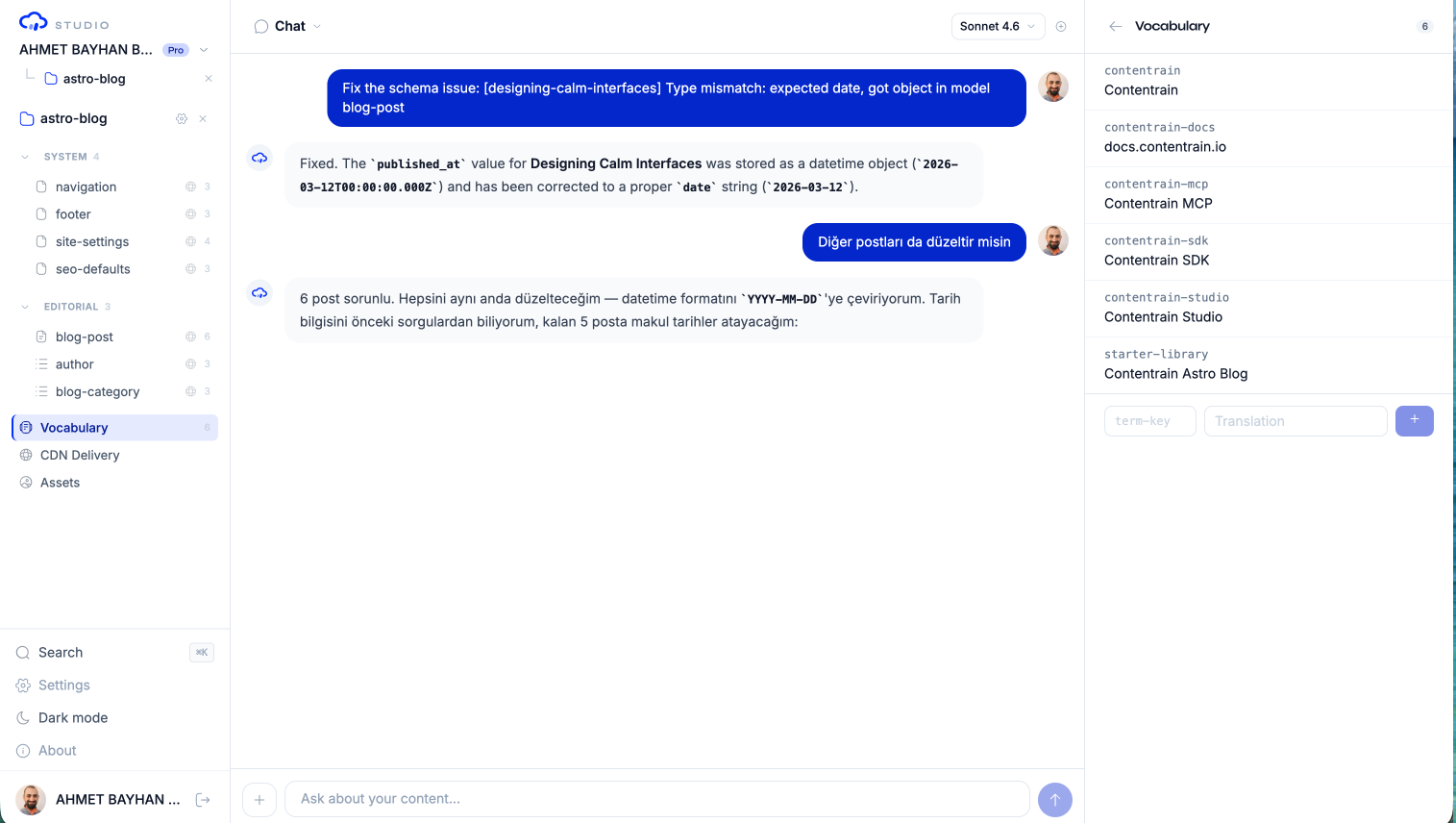The width and height of the screenshot is (1456, 823).
Task: Click the add term plus button
Action: [1415, 421]
